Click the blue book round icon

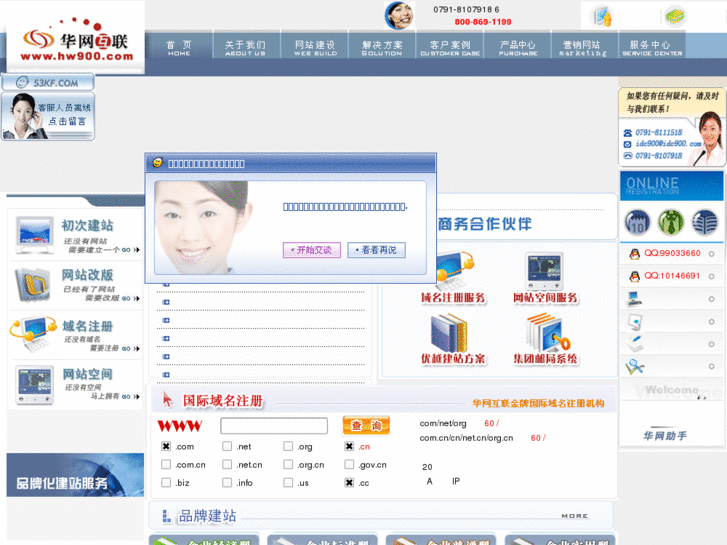click(x=705, y=222)
